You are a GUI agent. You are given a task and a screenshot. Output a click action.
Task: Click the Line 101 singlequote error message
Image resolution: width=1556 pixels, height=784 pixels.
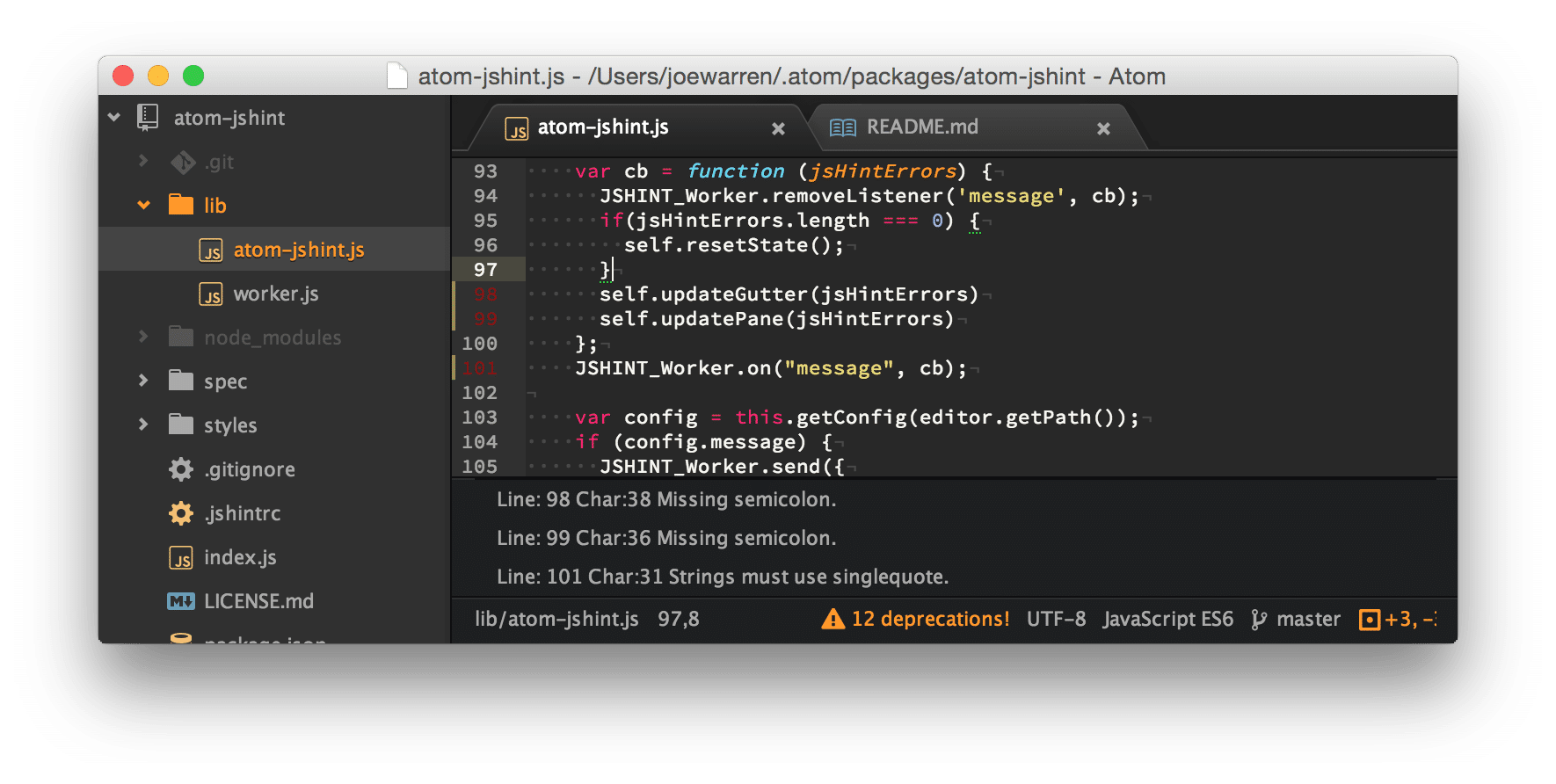pyautogui.click(x=723, y=577)
